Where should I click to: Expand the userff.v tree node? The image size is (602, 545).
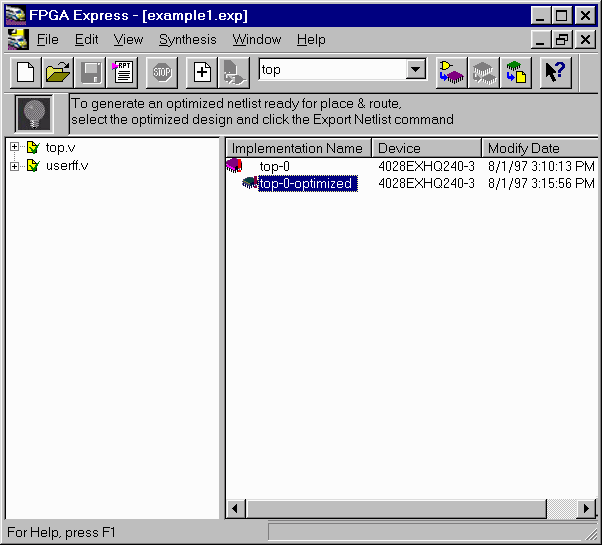pyautogui.click(x=14, y=166)
